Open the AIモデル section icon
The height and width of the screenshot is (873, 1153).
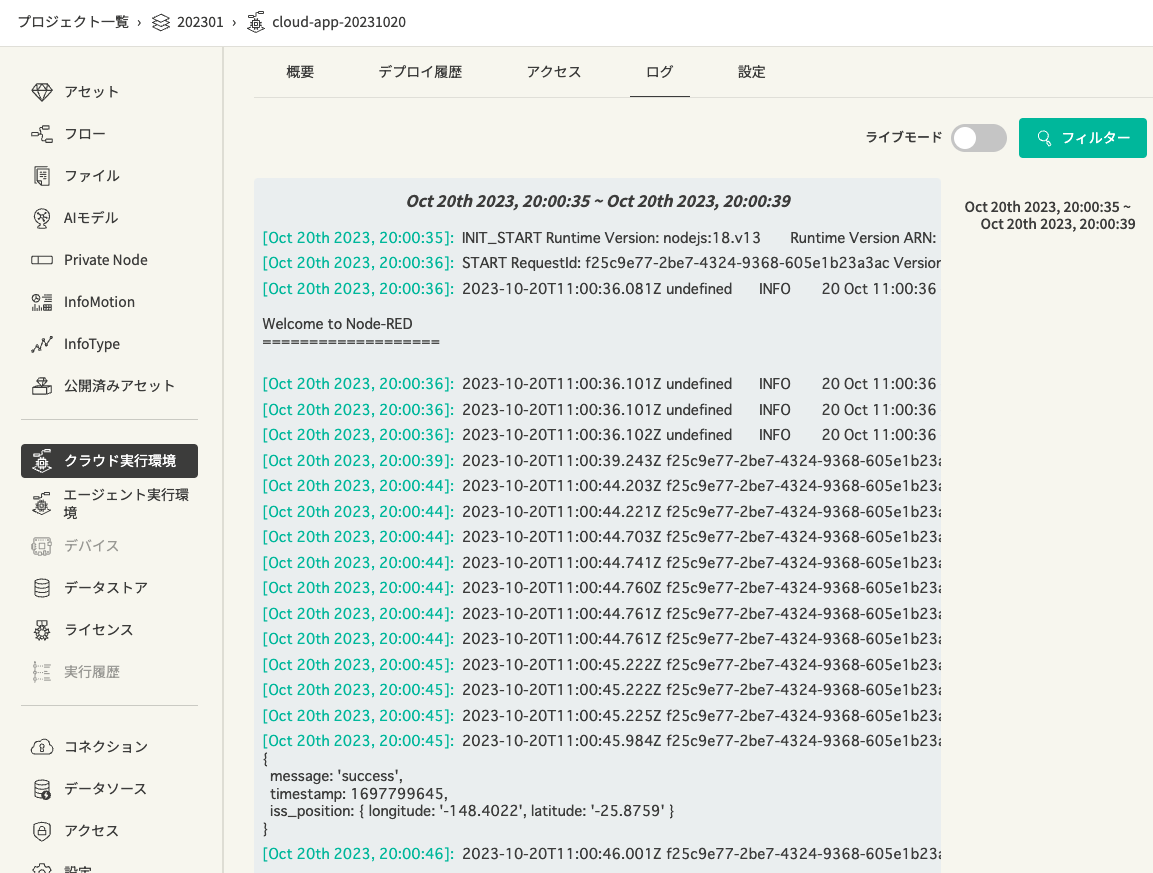(42, 217)
